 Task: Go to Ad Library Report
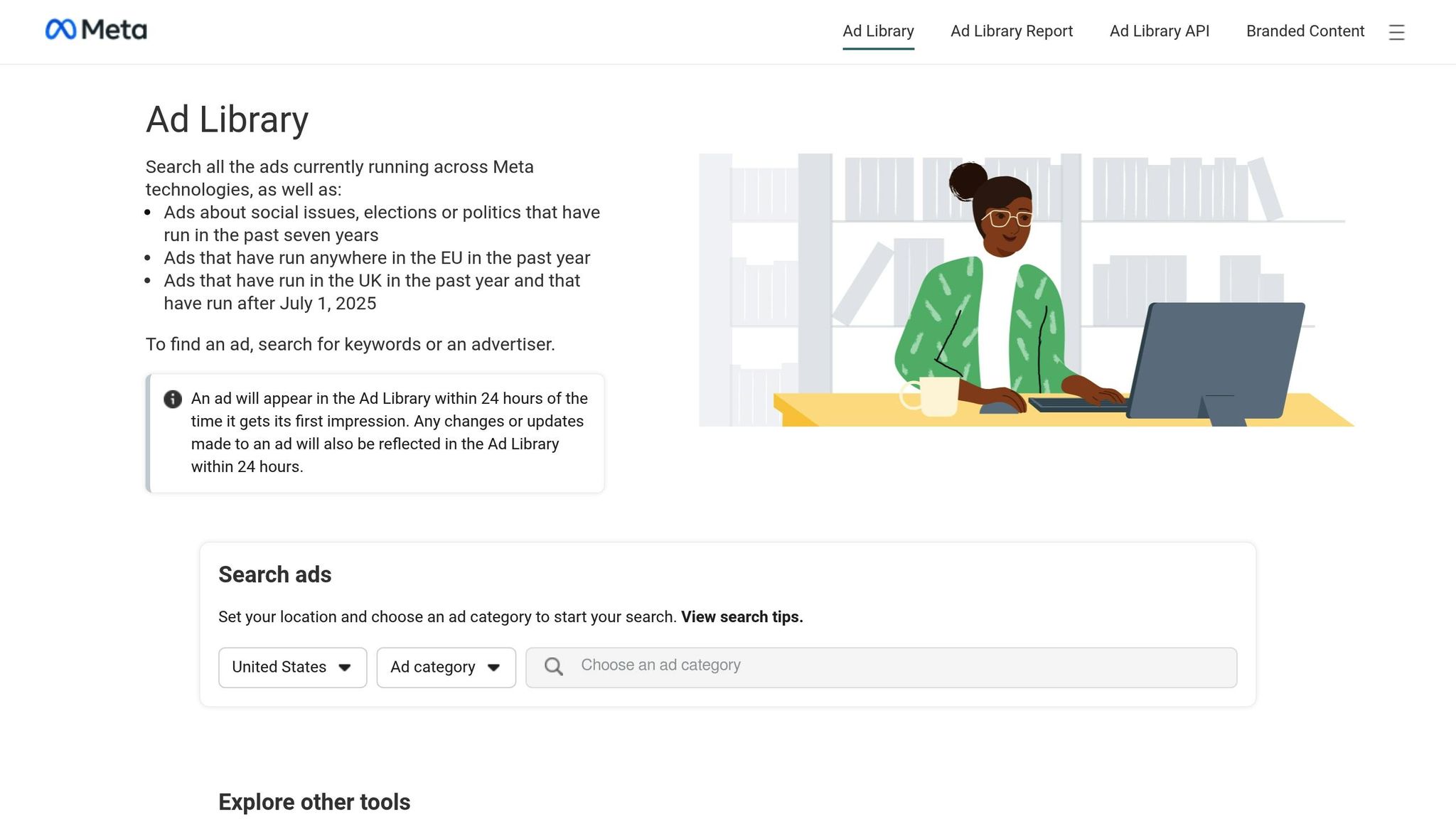point(1011,31)
